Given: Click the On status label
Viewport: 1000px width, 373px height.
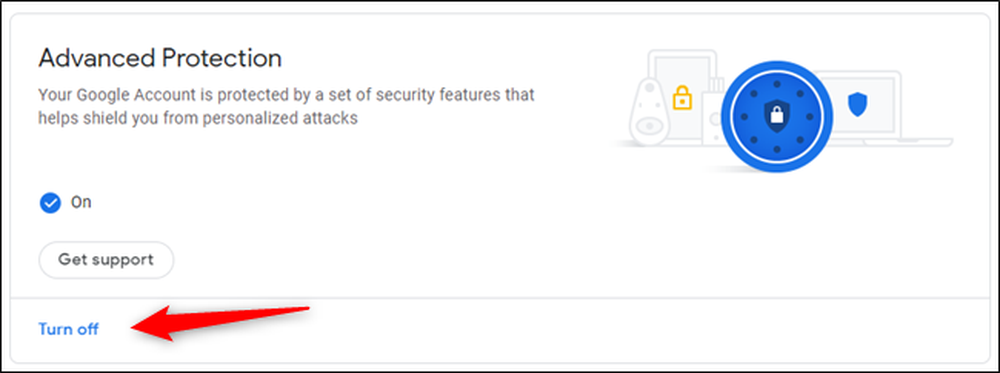Looking at the screenshot, I should coord(81,203).
